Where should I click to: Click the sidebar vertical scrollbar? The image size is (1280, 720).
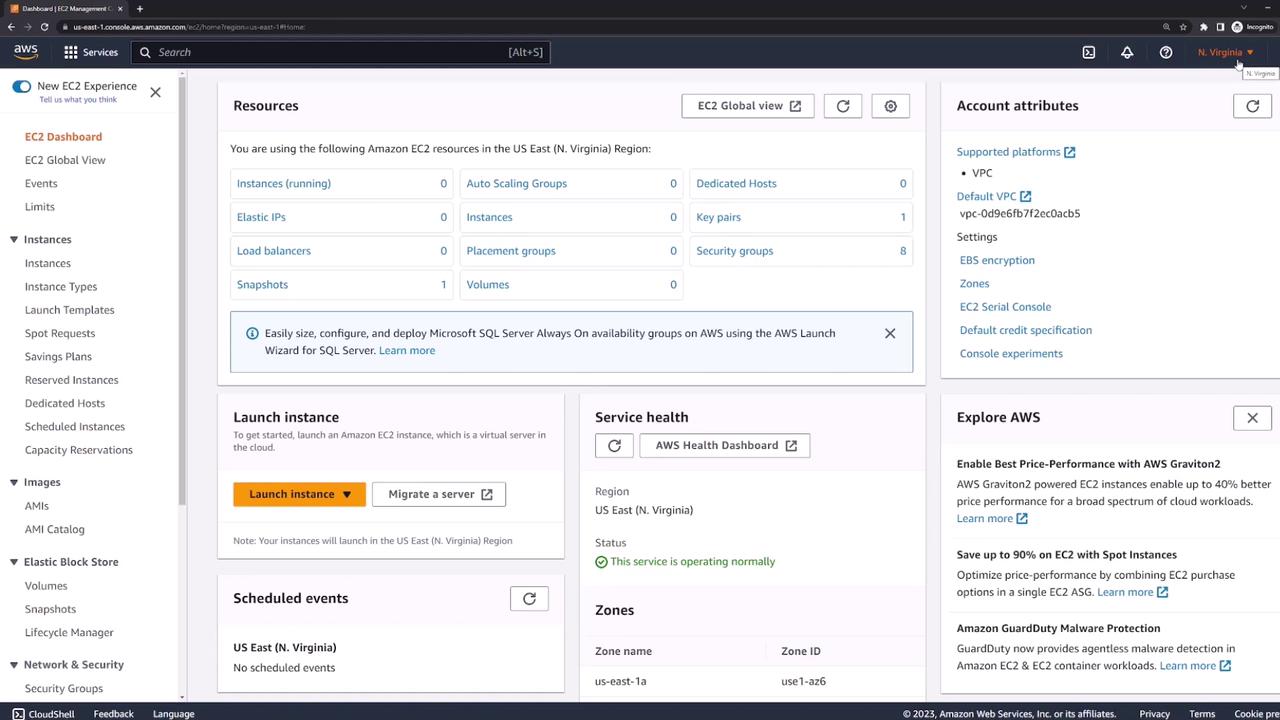182,290
